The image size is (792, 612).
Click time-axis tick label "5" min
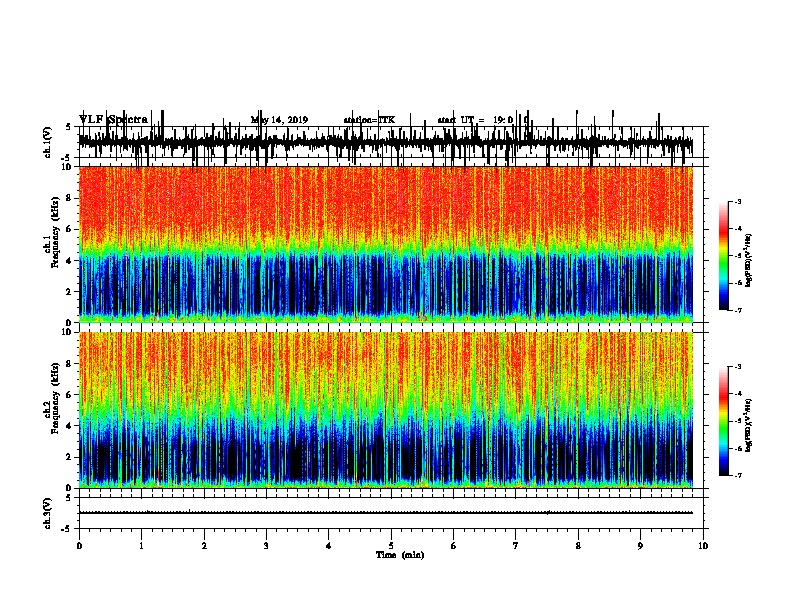coord(391,546)
